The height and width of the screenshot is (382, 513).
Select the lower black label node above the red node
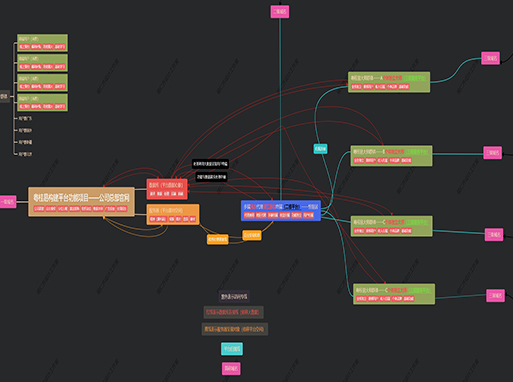point(211,177)
